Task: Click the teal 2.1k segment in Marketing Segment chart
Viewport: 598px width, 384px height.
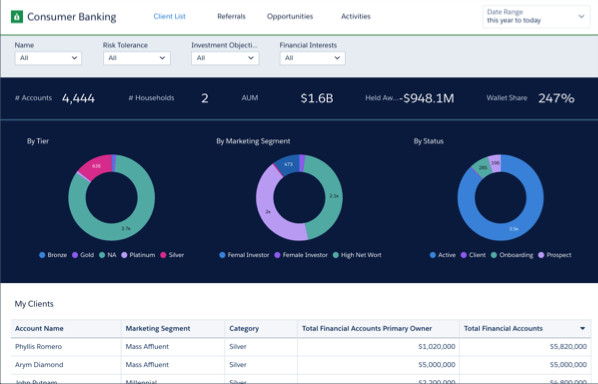Action: coord(333,196)
